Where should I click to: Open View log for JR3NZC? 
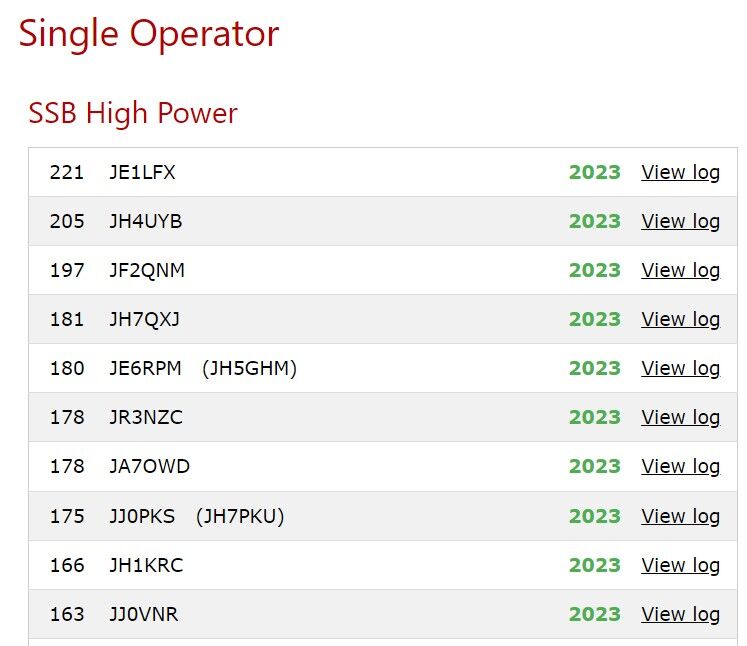[x=680, y=418]
